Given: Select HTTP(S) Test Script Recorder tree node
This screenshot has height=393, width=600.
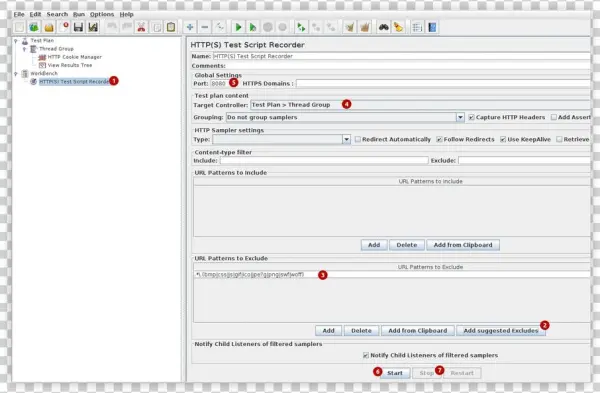Looking at the screenshot, I should [x=74, y=82].
